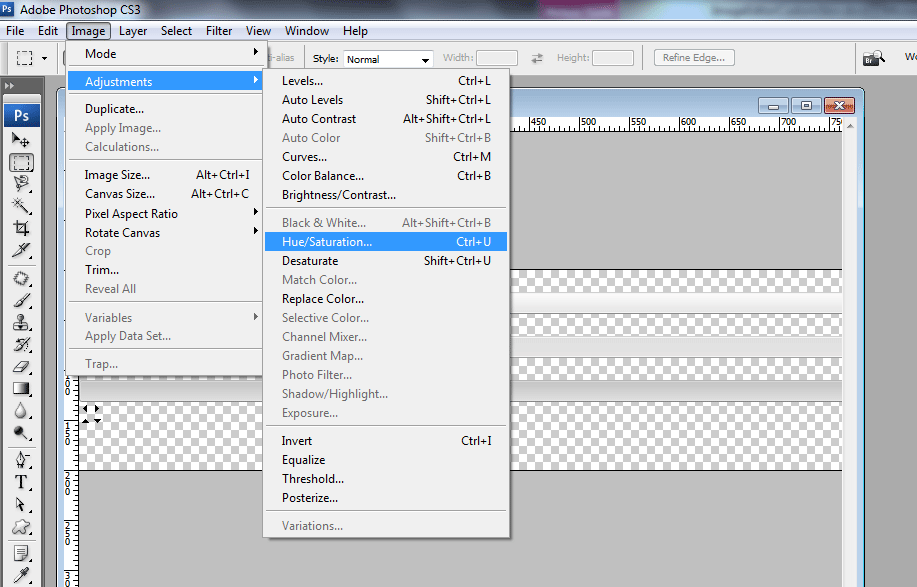Select the Move tool

[x=21, y=140]
